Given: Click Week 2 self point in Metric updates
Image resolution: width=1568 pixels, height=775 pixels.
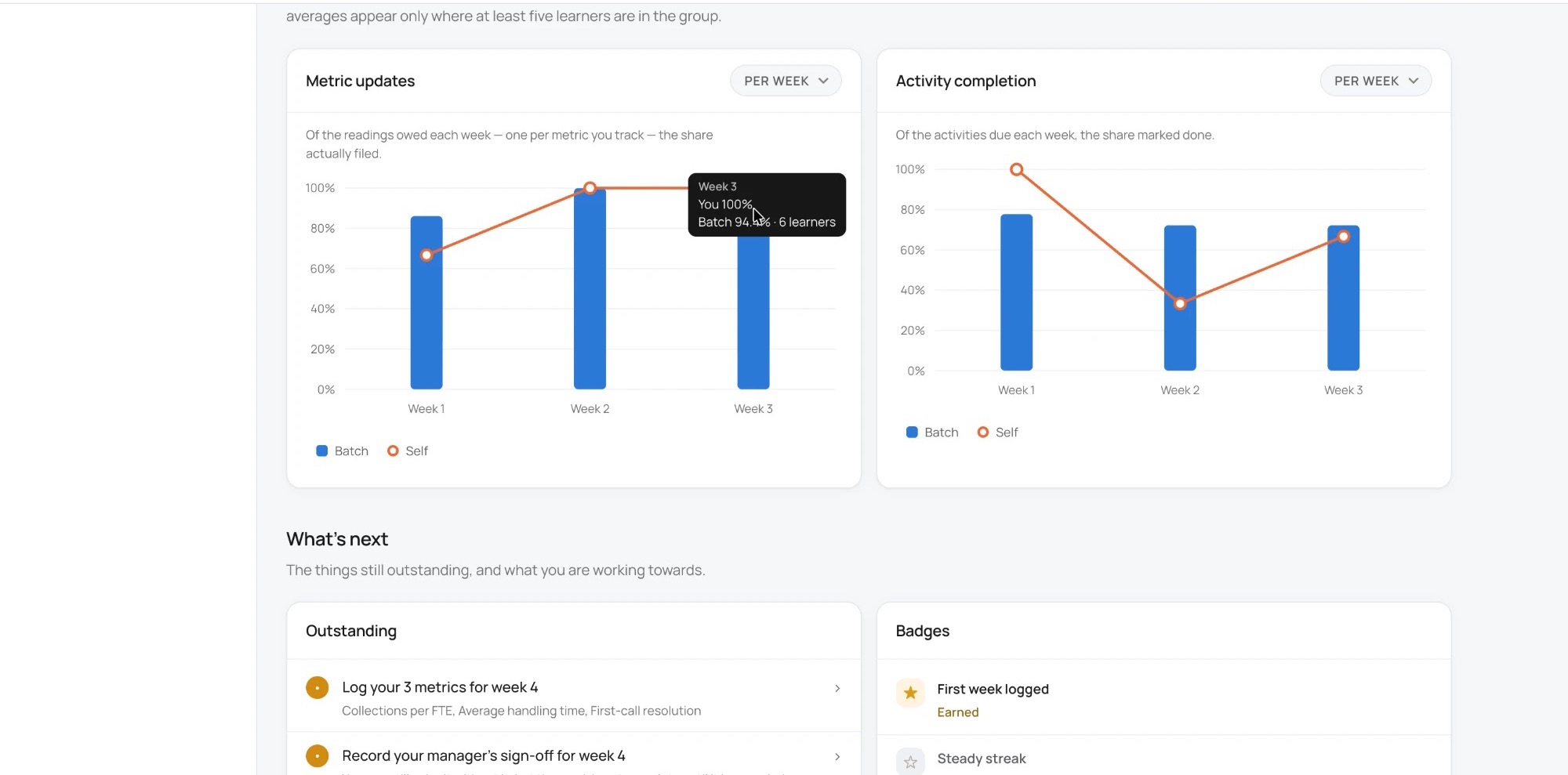Looking at the screenshot, I should coord(590,188).
